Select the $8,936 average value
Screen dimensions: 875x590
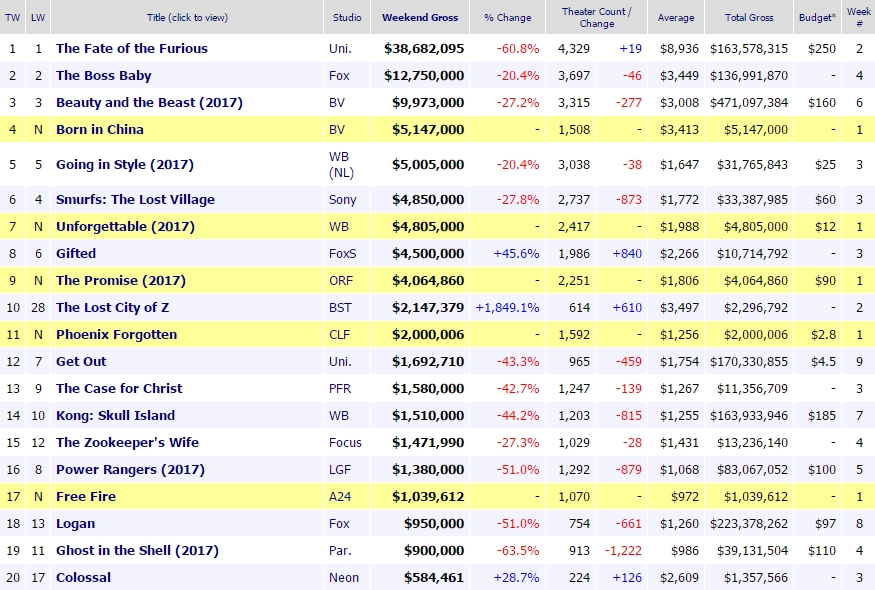(x=679, y=49)
